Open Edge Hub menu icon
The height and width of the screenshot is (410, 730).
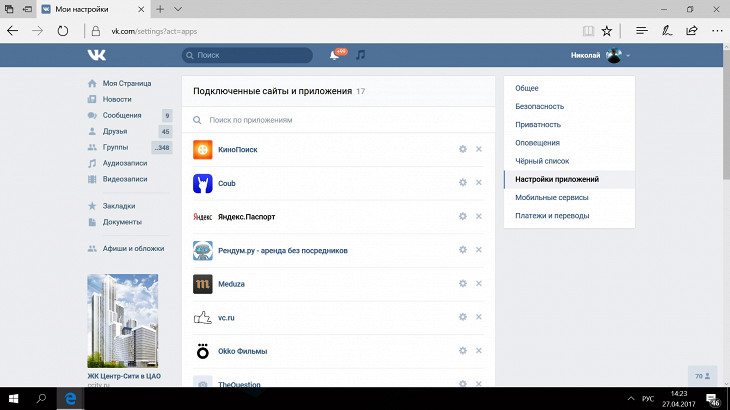642,31
